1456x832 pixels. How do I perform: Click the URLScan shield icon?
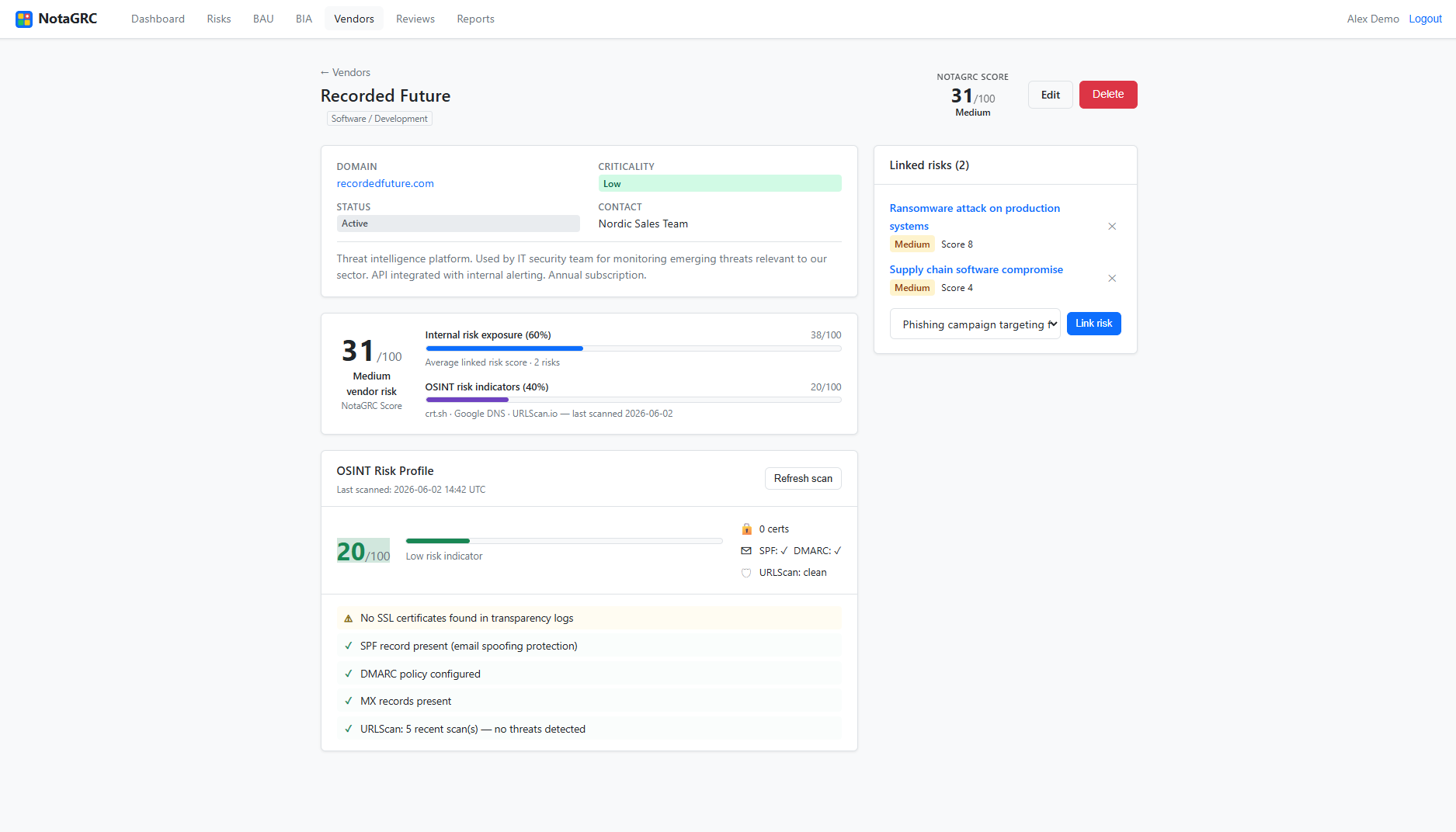point(746,573)
